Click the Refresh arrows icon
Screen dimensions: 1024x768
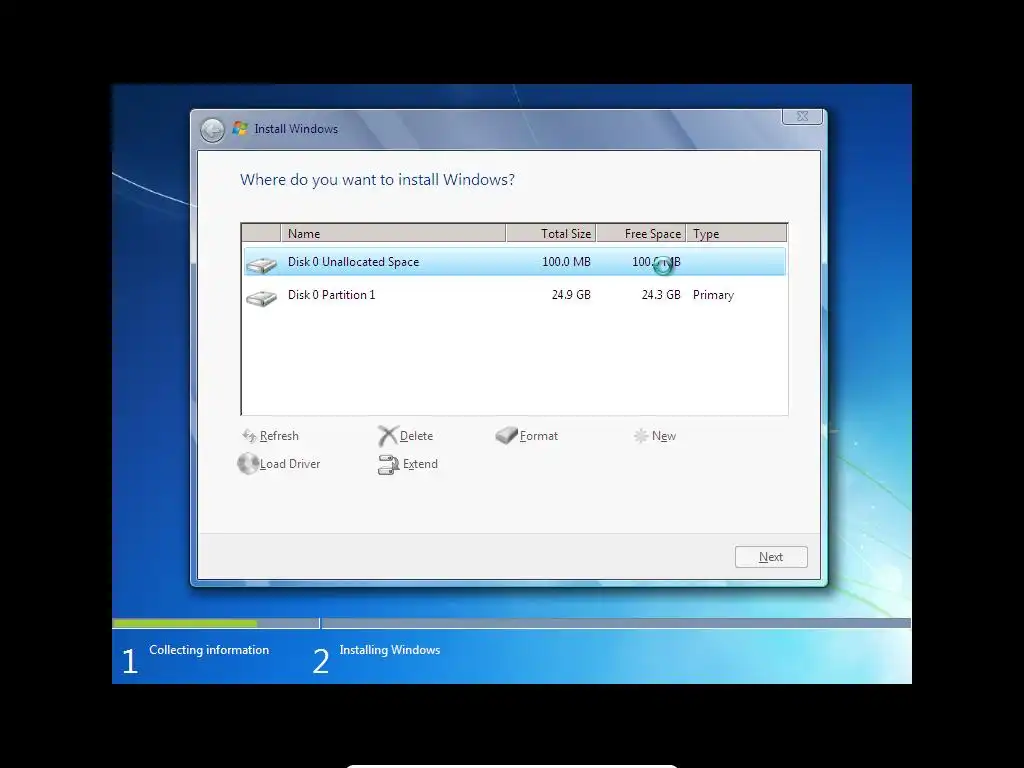tap(249, 436)
